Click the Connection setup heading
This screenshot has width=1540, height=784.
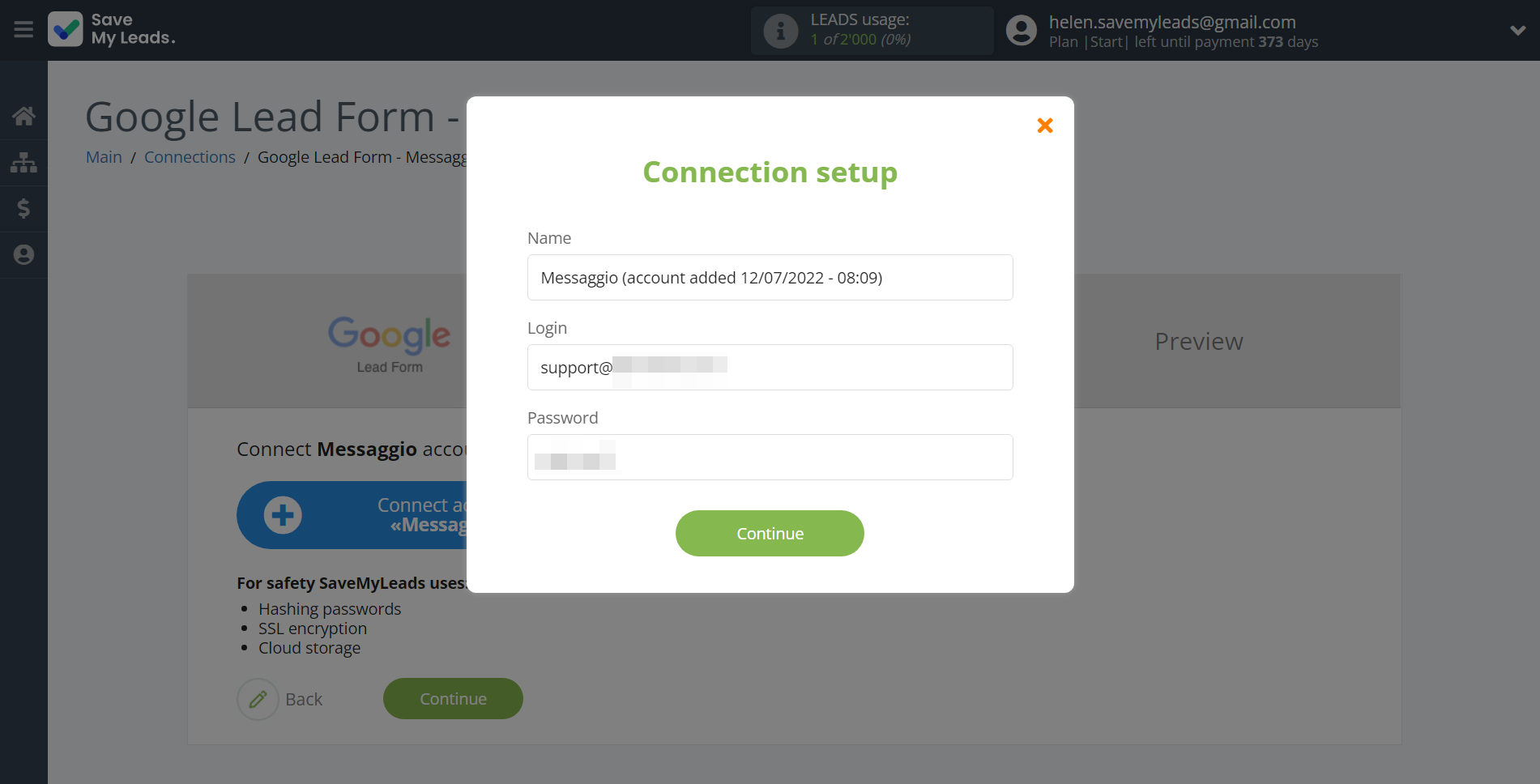pyautogui.click(x=770, y=173)
